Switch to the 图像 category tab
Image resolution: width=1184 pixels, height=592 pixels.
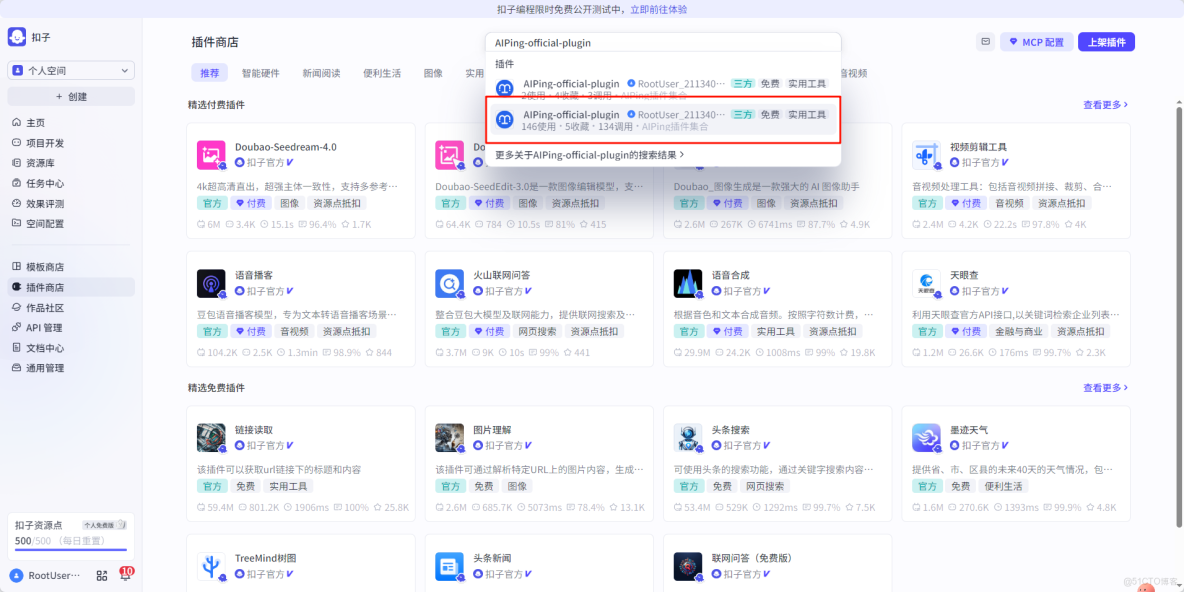pyautogui.click(x=434, y=72)
